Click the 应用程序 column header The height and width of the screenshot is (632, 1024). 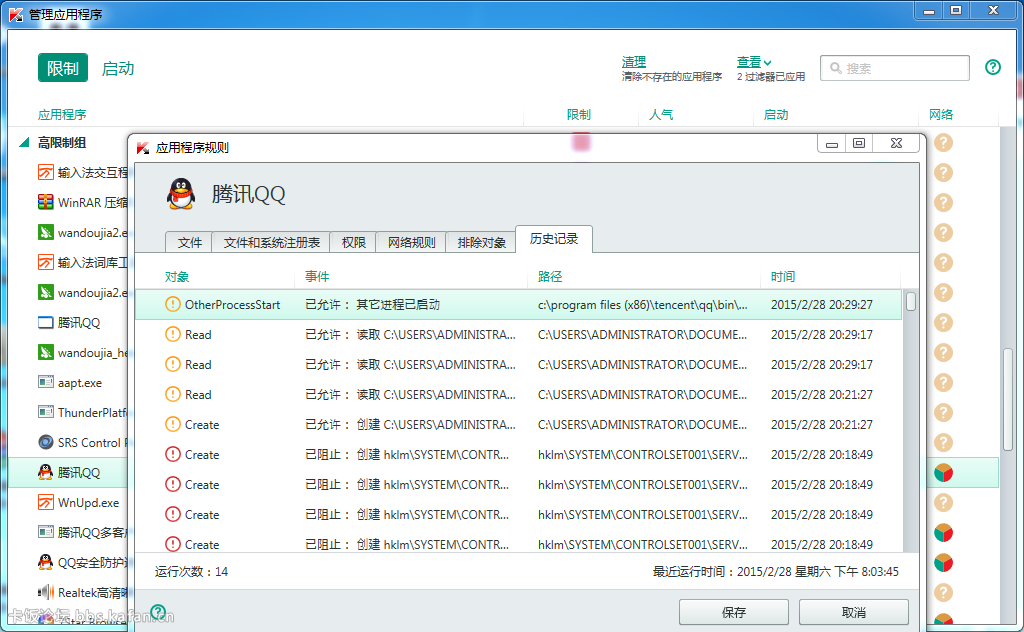(61, 115)
